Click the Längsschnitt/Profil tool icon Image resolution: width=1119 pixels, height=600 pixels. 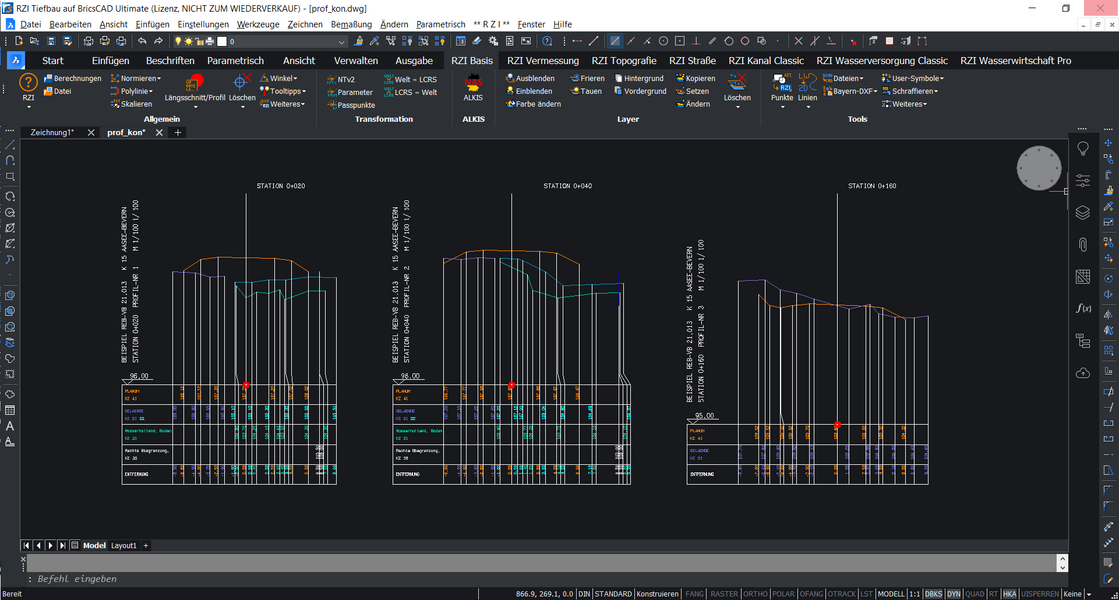click(x=194, y=83)
